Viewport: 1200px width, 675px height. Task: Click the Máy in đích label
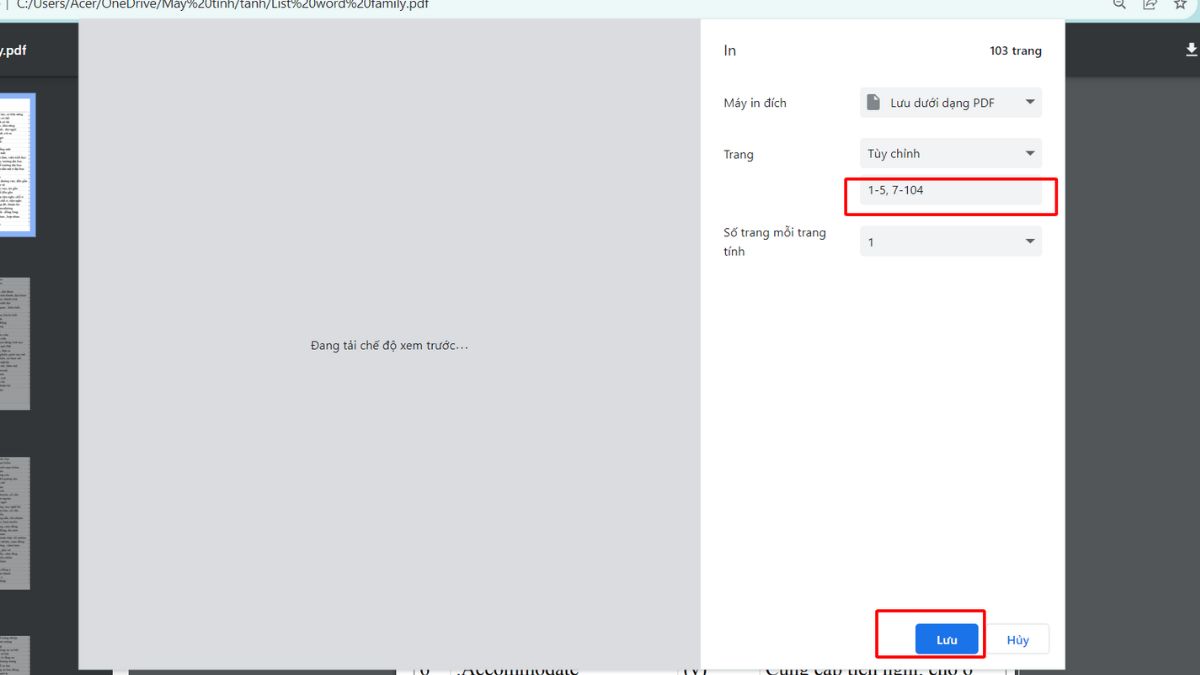pyautogui.click(x=755, y=103)
